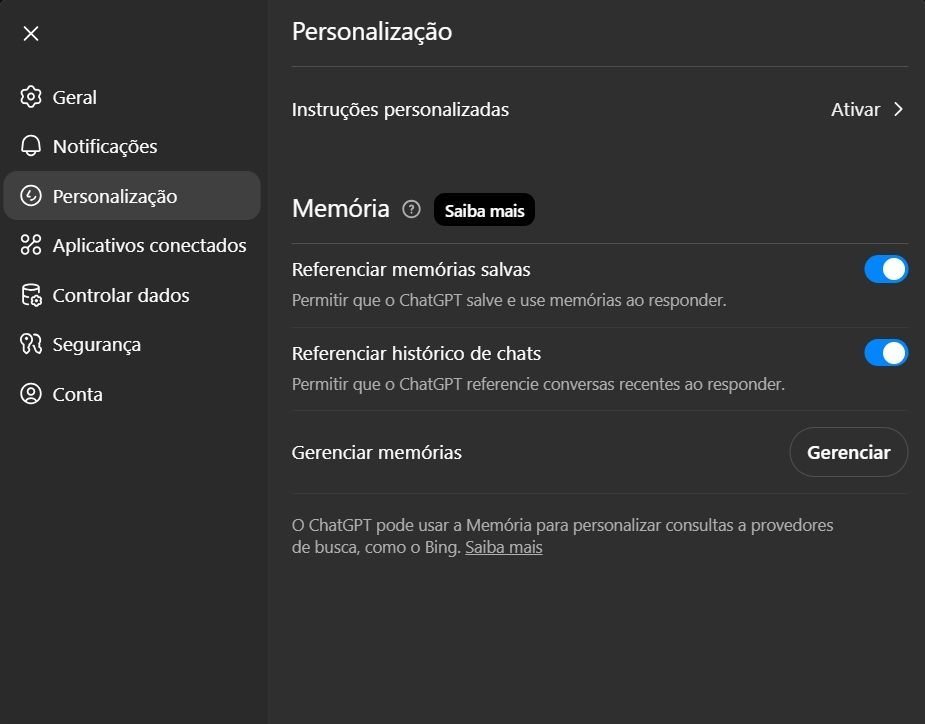Go to Segurança settings section

[96, 344]
